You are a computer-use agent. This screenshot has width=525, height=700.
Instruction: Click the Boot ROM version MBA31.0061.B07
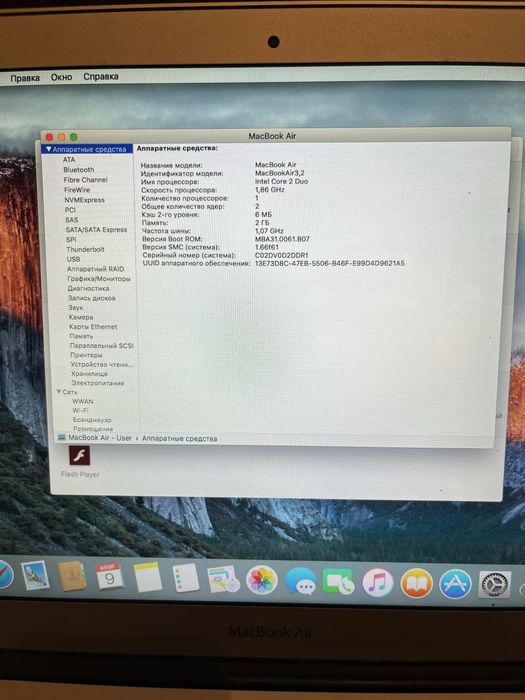282,239
